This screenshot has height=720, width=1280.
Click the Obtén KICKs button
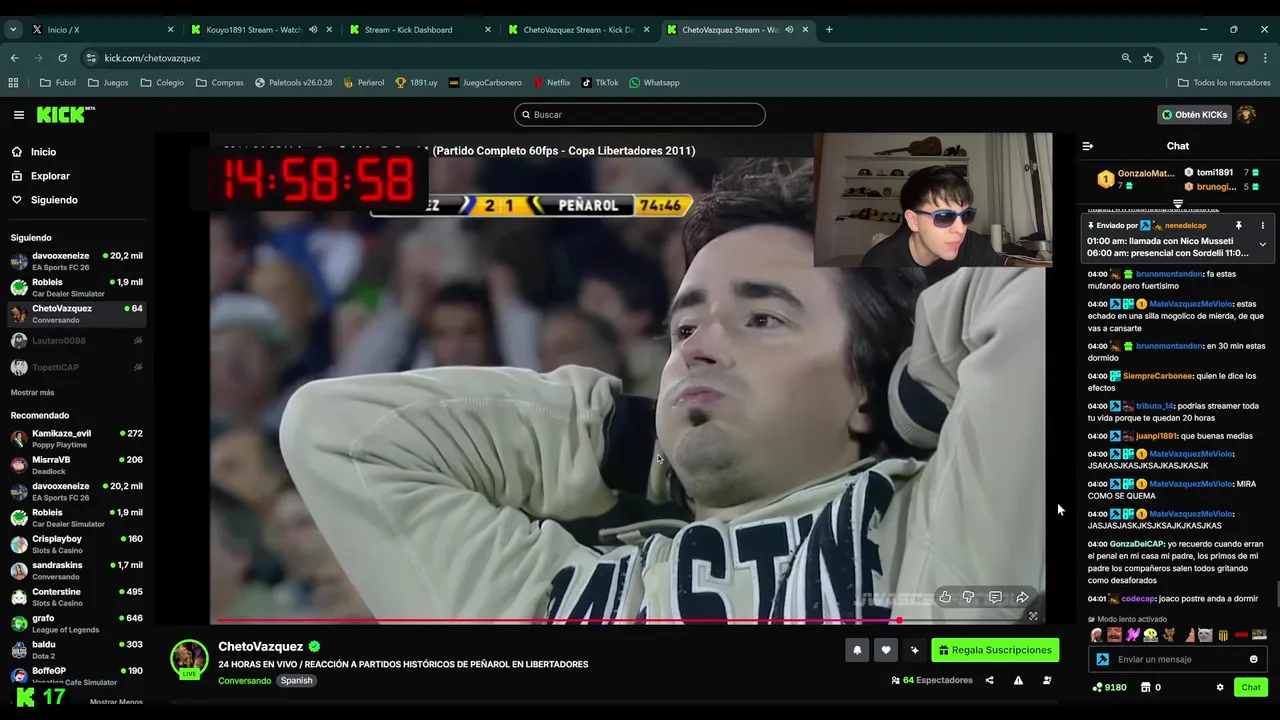[1194, 115]
